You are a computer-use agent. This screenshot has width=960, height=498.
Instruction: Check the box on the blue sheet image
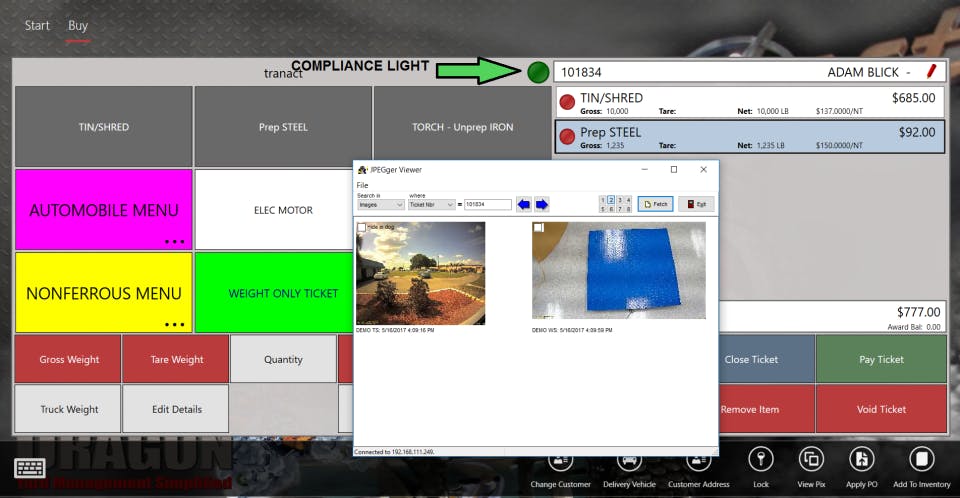pyautogui.click(x=538, y=227)
